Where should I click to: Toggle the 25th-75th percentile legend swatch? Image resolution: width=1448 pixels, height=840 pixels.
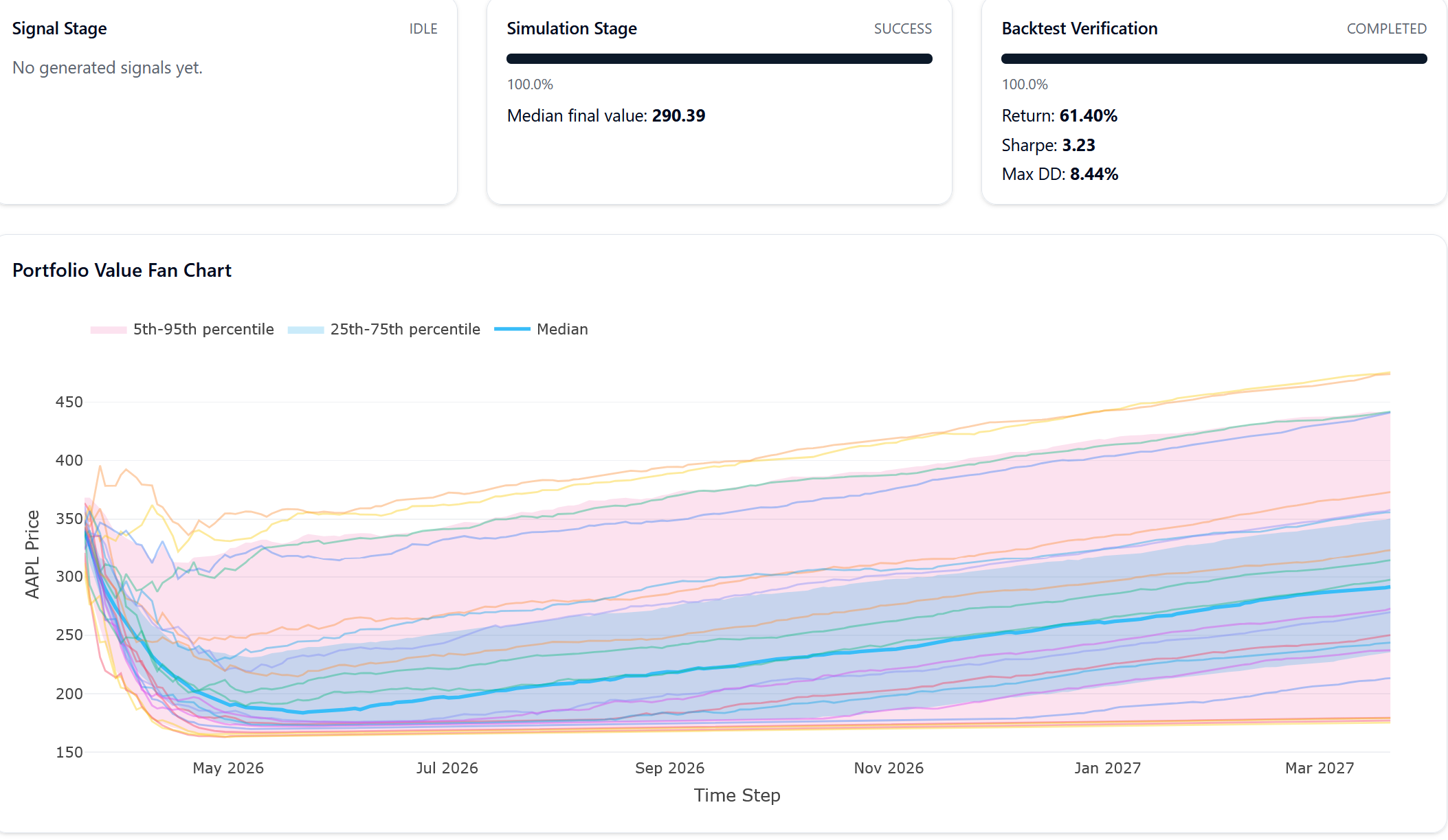pos(306,330)
